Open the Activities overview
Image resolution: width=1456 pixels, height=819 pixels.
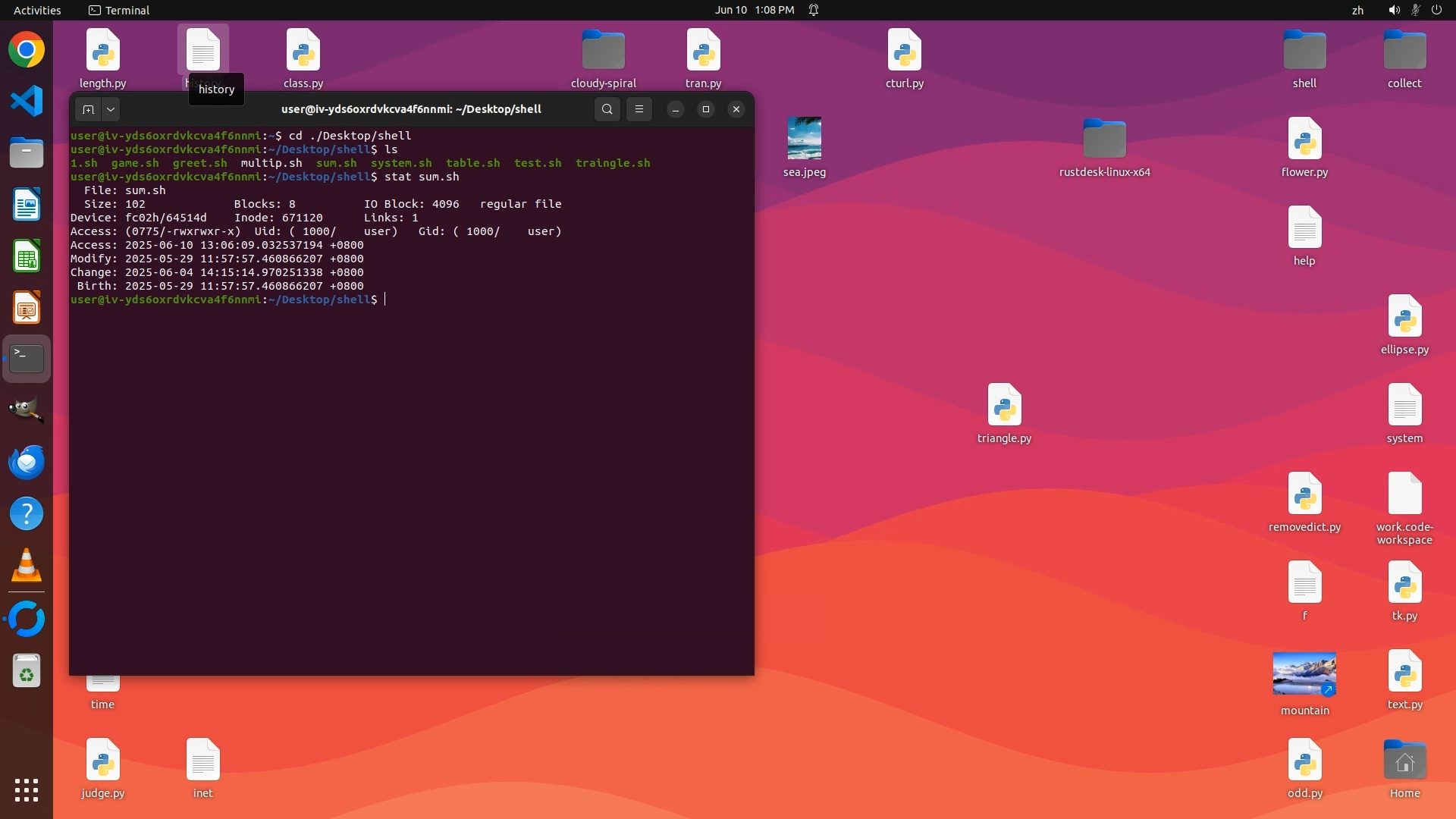[x=37, y=10]
